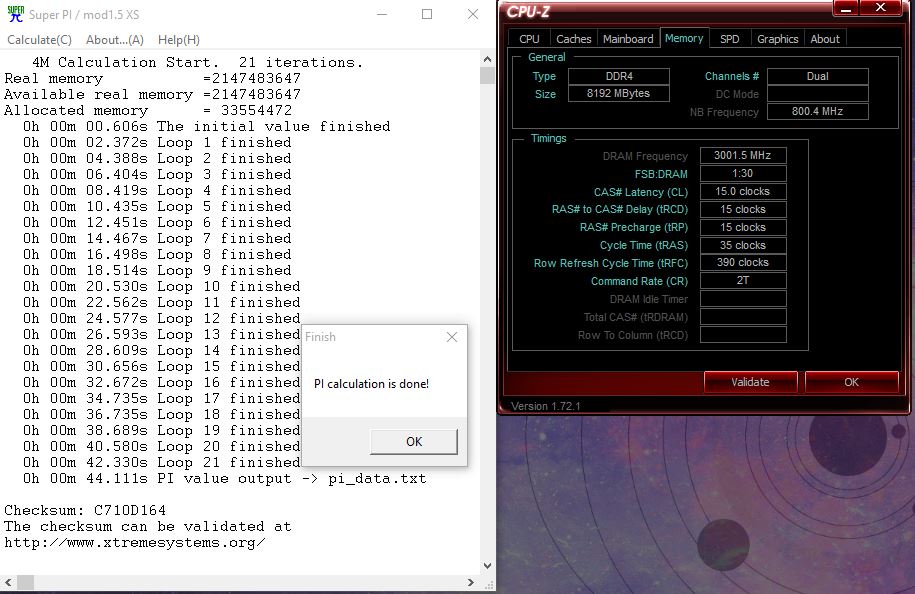Click the empty DC Mode field

[x=818, y=94]
